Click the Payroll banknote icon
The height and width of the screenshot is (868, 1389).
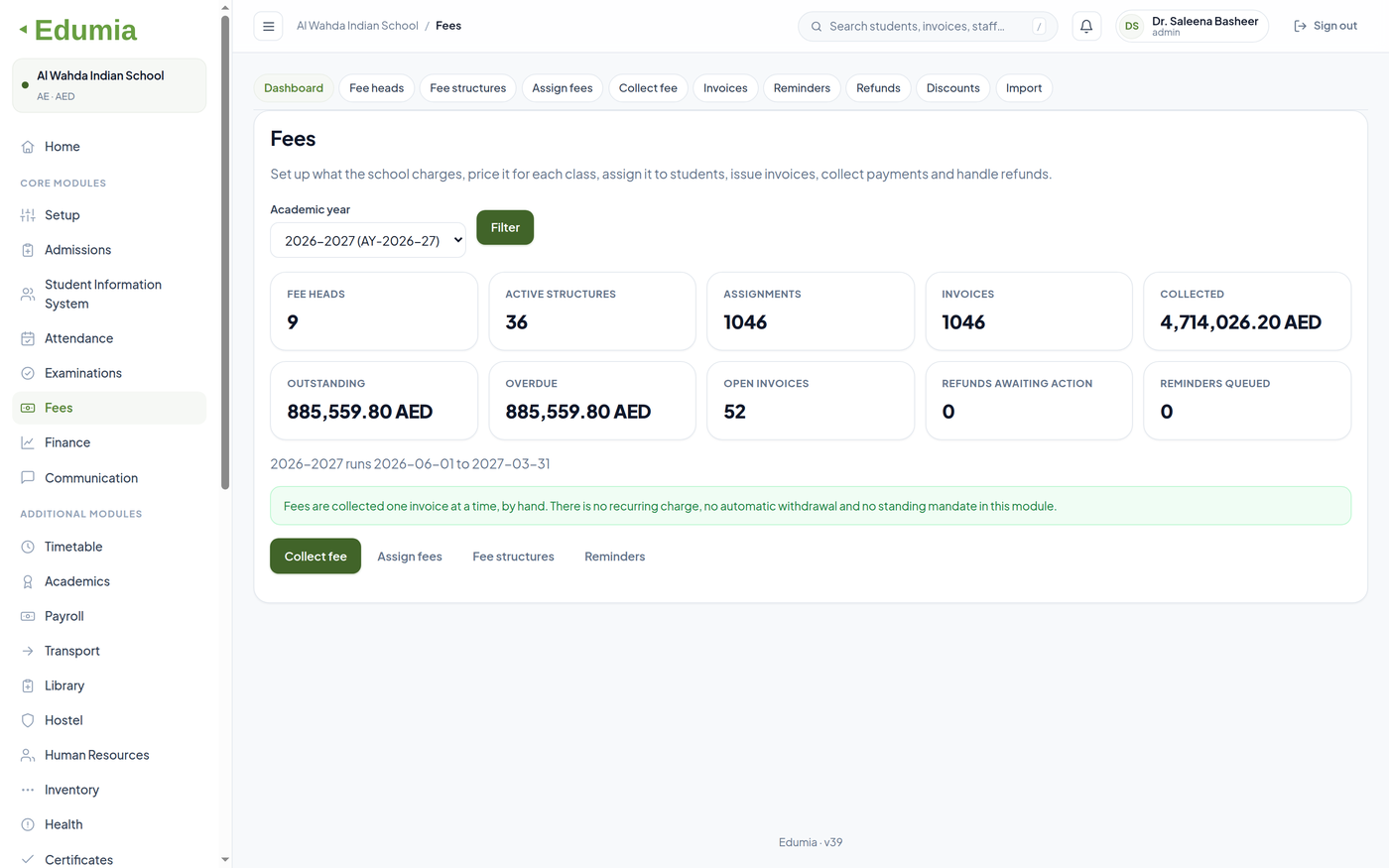[28, 616]
